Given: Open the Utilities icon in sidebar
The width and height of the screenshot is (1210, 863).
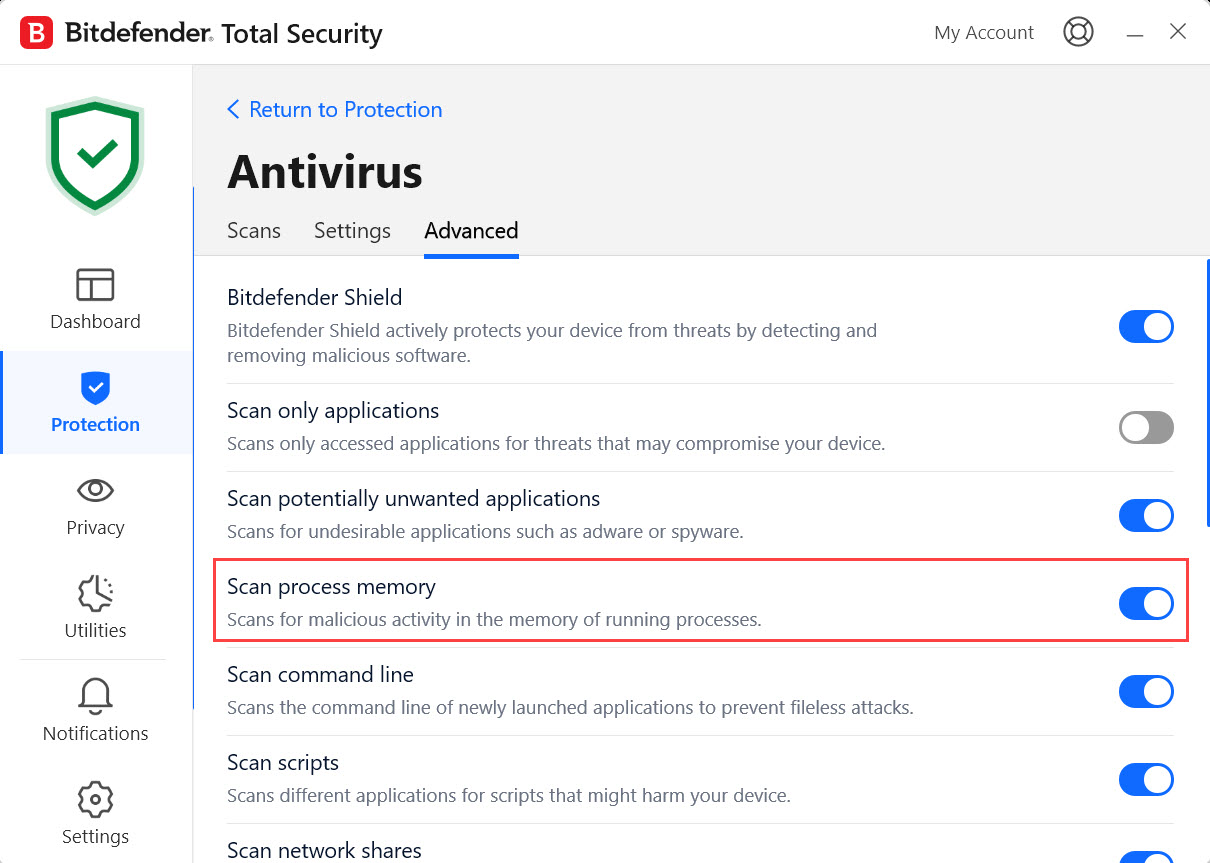Looking at the screenshot, I should tap(95, 593).
